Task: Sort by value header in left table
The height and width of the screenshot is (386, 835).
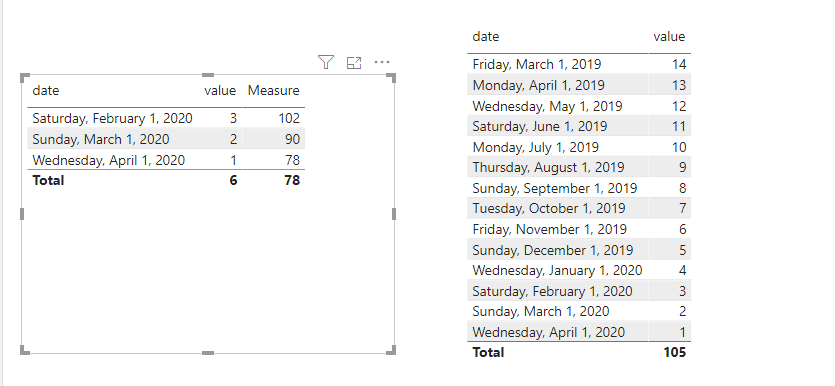Action: [220, 91]
